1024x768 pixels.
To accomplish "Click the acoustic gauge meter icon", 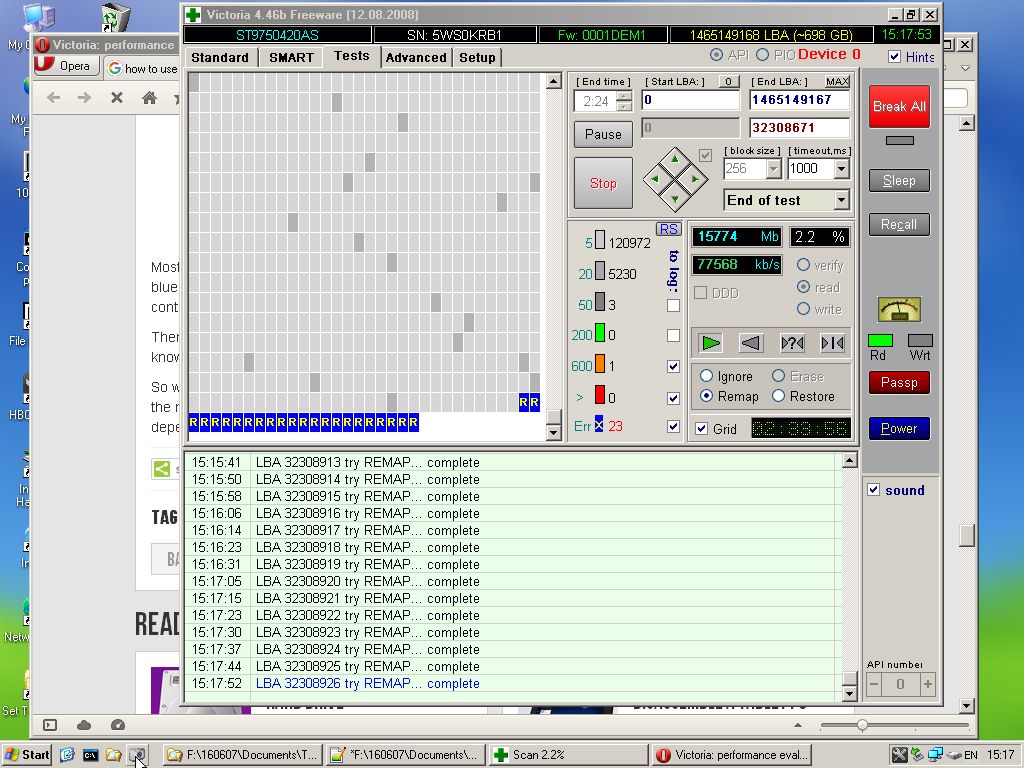I will pos(899,310).
